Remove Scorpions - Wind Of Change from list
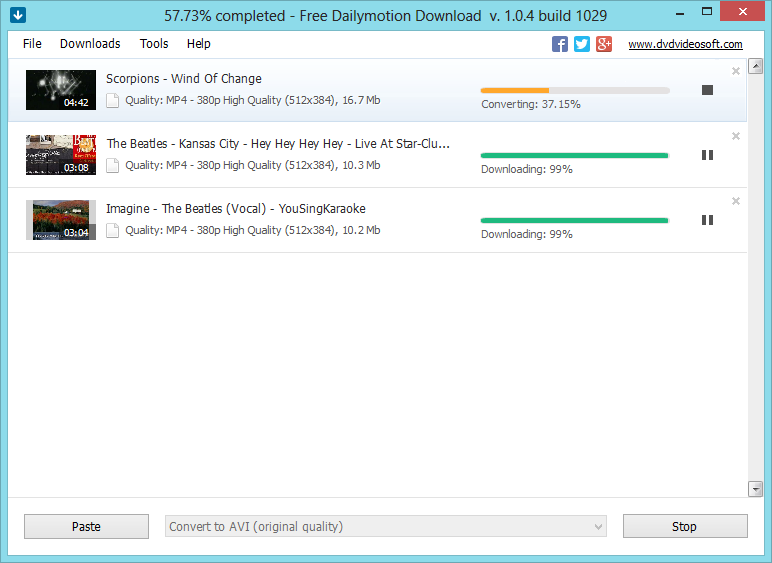This screenshot has height=563, width=772. click(736, 71)
